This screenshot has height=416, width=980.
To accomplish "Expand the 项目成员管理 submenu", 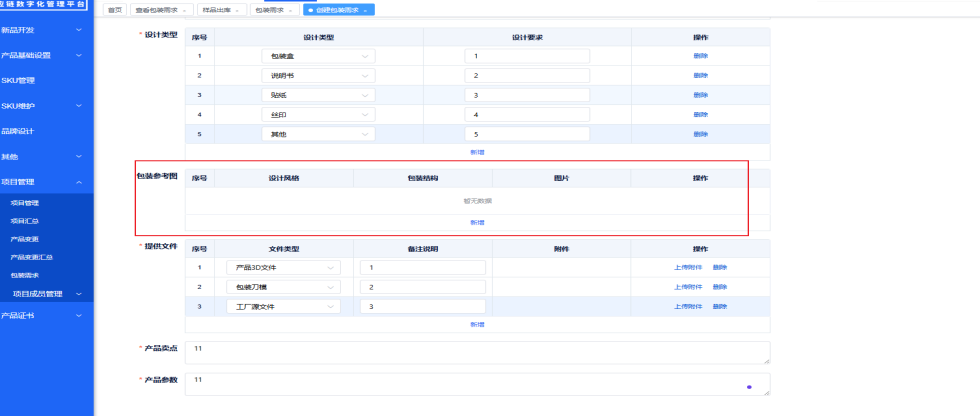I will (79, 294).
